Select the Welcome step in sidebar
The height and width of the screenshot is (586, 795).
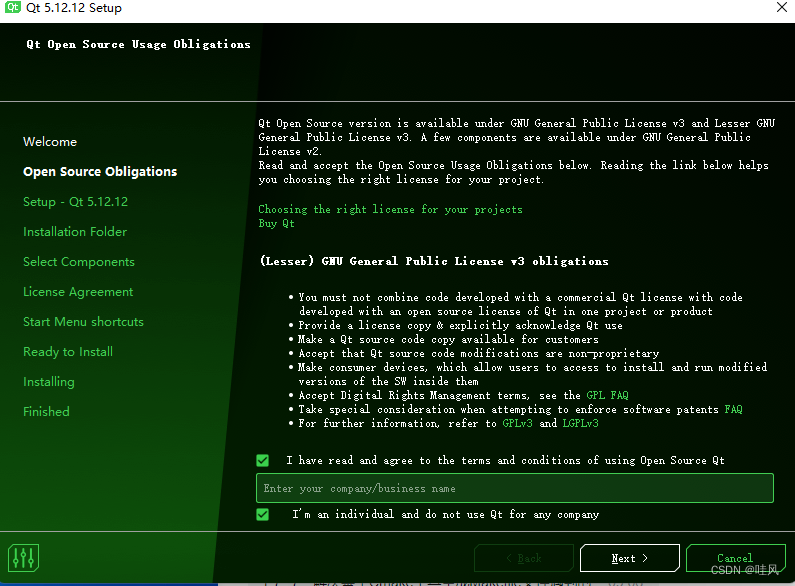tap(50, 141)
